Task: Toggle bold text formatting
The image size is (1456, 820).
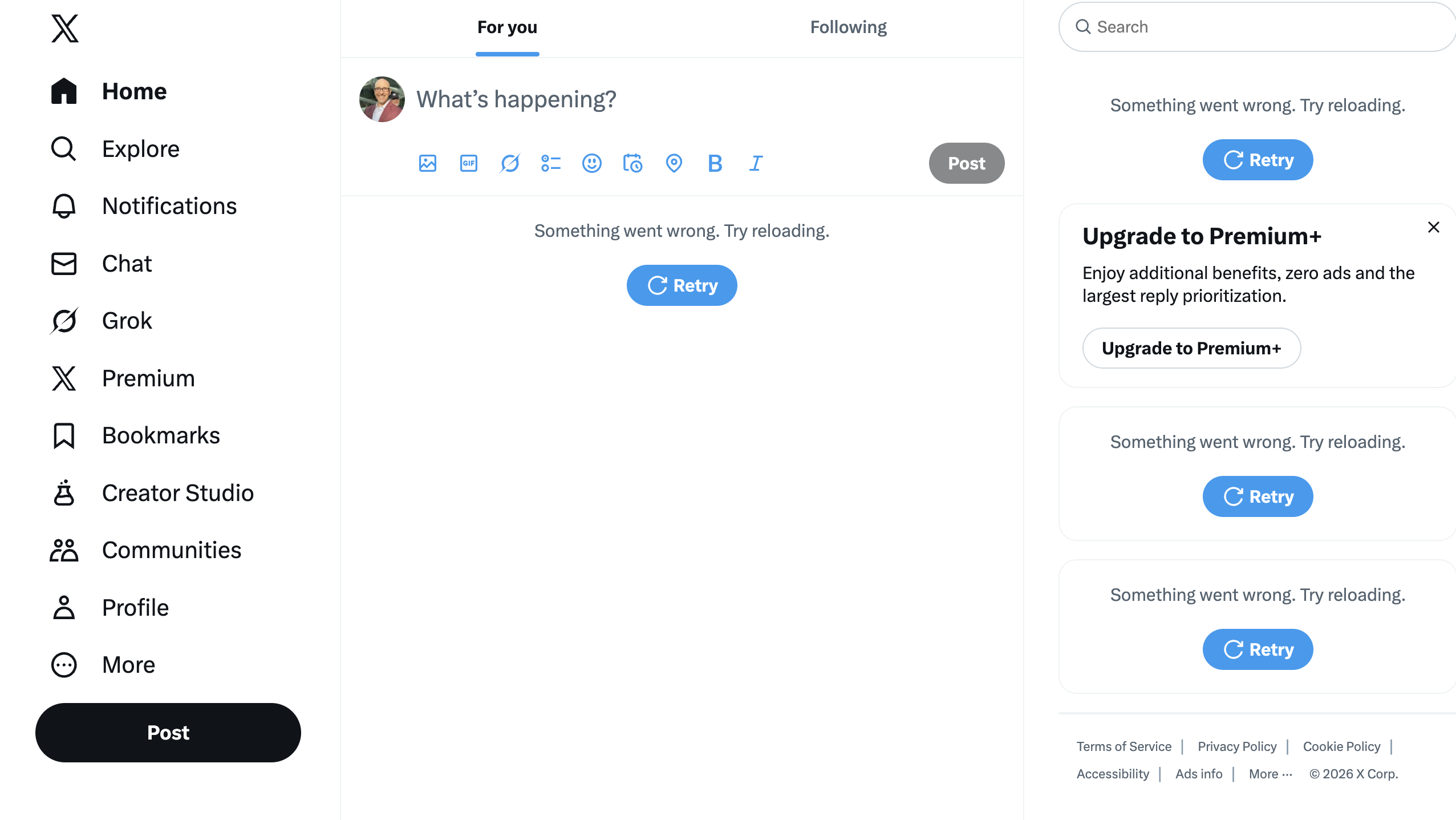Action: (715, 163)
